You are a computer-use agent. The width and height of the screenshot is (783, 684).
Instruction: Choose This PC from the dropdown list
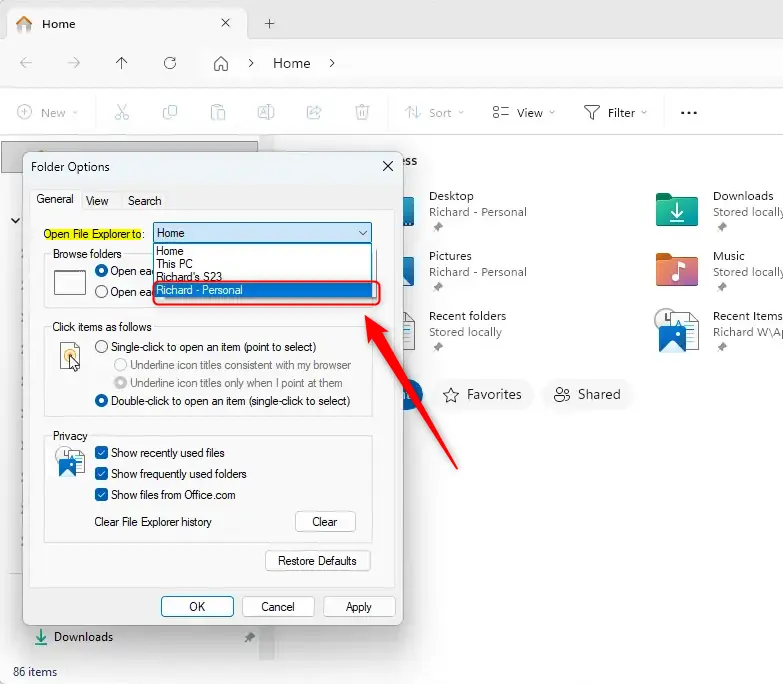(262, 264)
